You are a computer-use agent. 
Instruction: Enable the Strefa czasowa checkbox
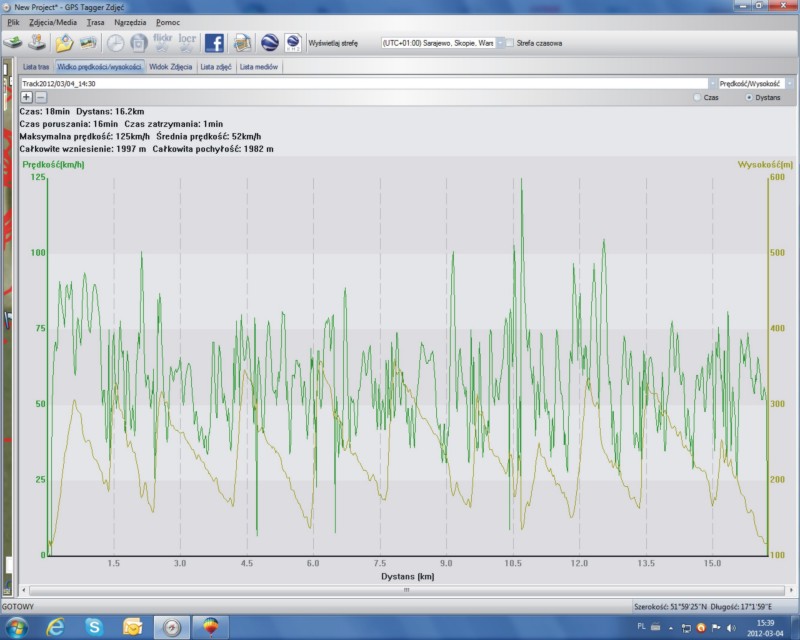tap(510, 43)
